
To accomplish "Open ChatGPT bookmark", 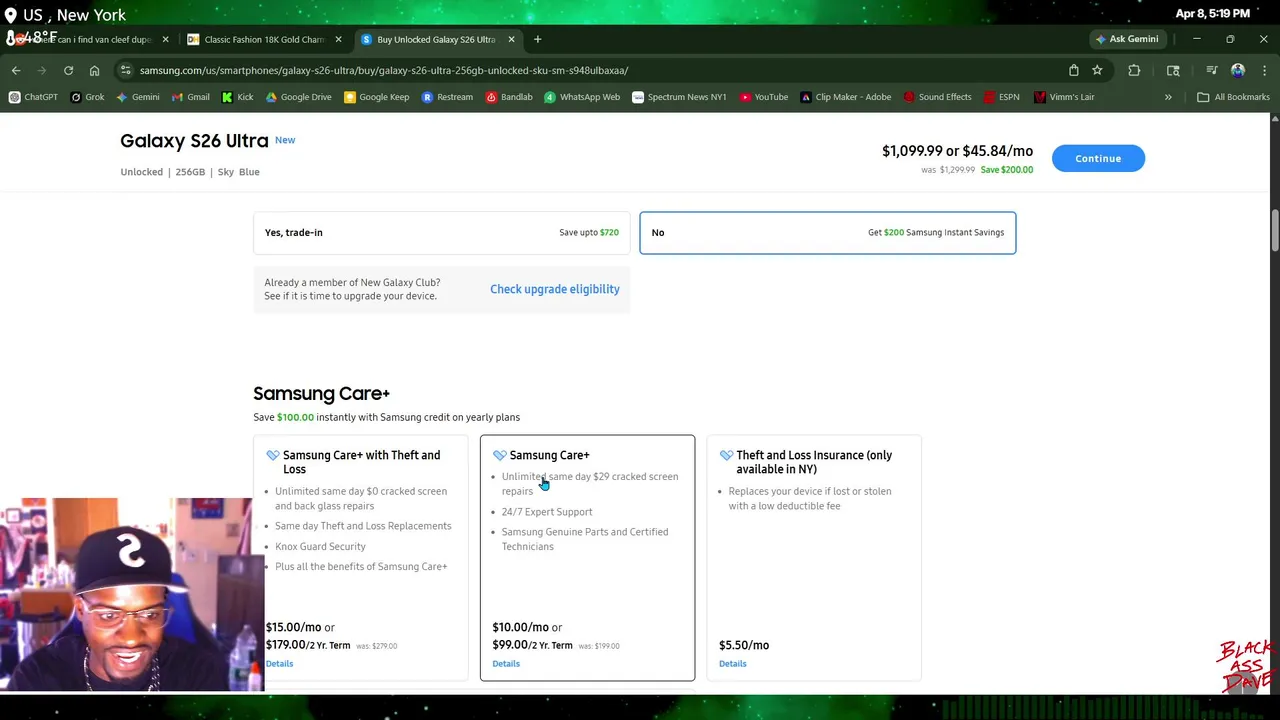I will [33, 97].
